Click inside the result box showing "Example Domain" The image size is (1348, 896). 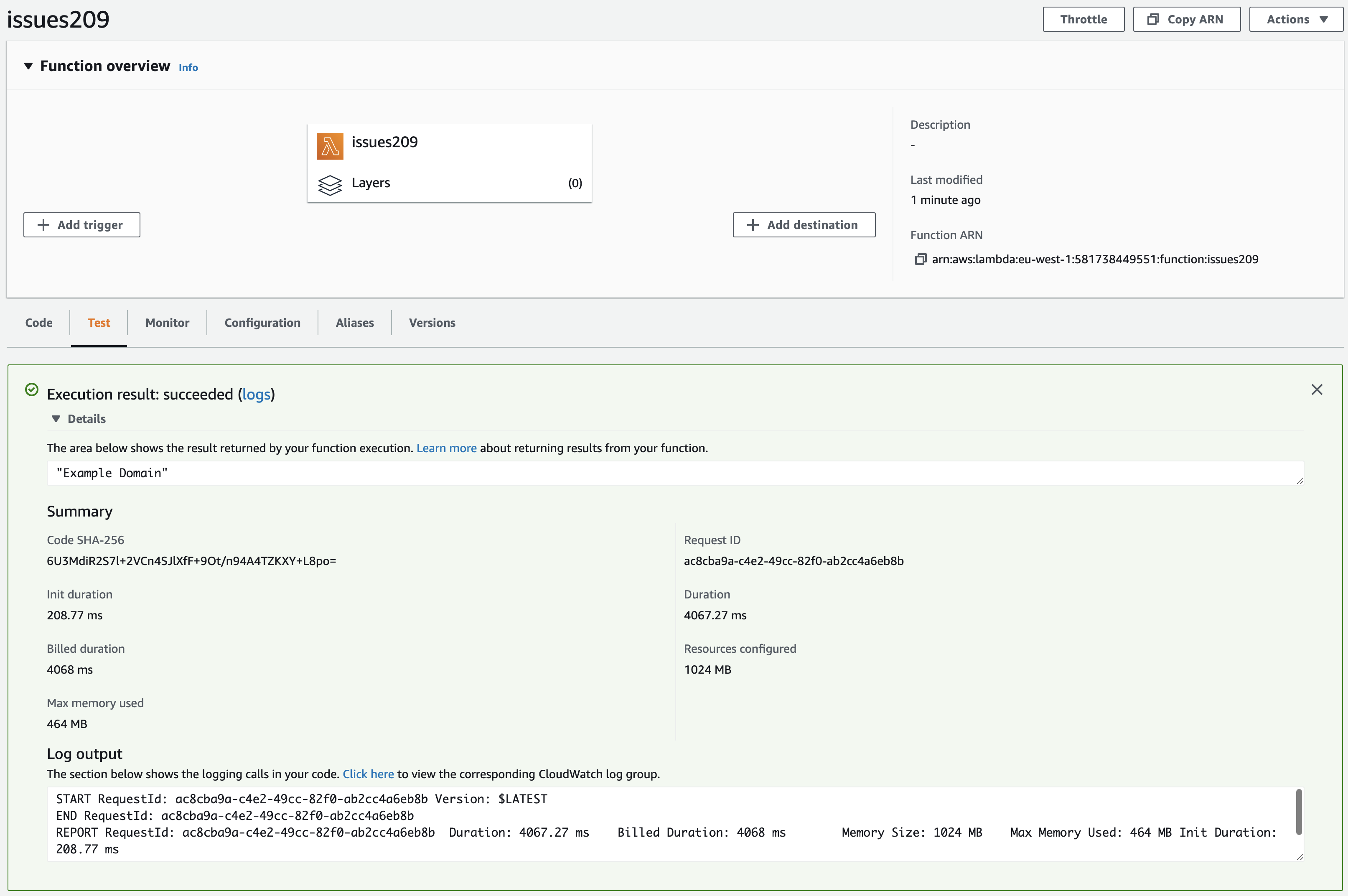[x=675, y=473]
